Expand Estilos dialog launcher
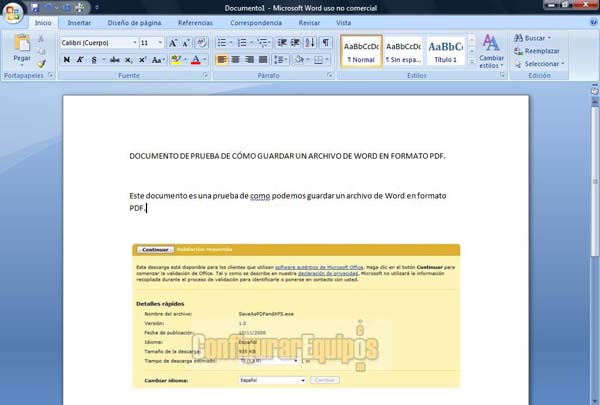Screen dimensions: 600x405 click(502, 75)
